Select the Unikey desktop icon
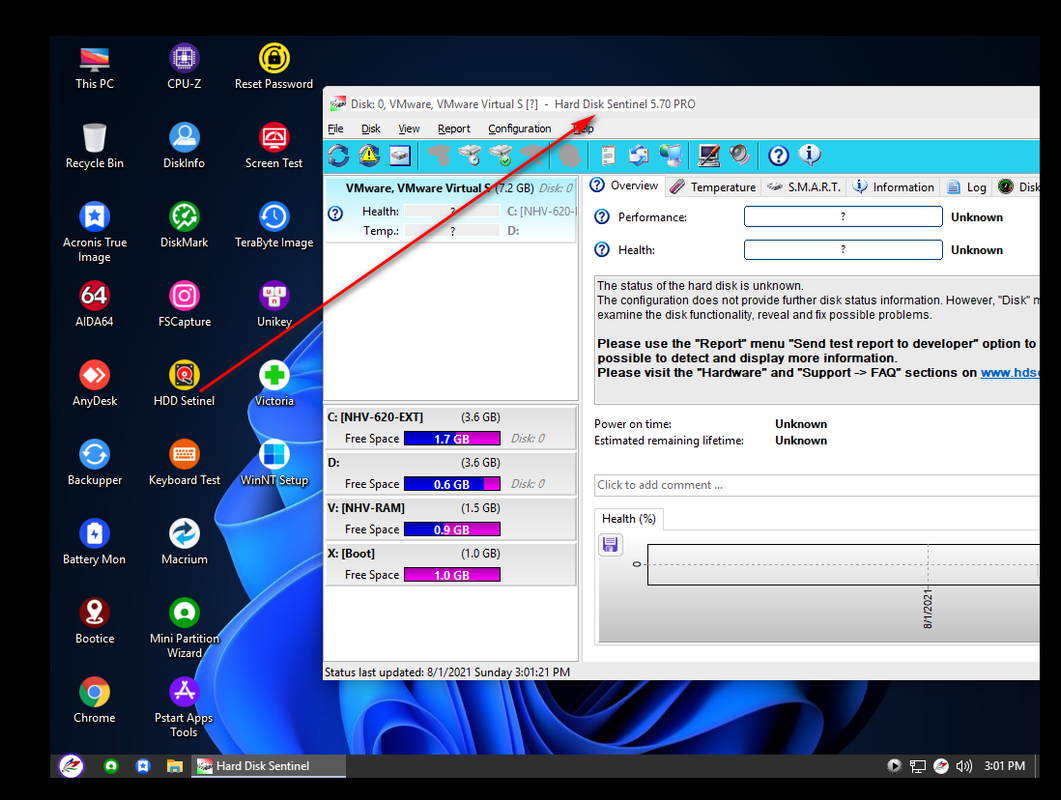 click(273, 304)
